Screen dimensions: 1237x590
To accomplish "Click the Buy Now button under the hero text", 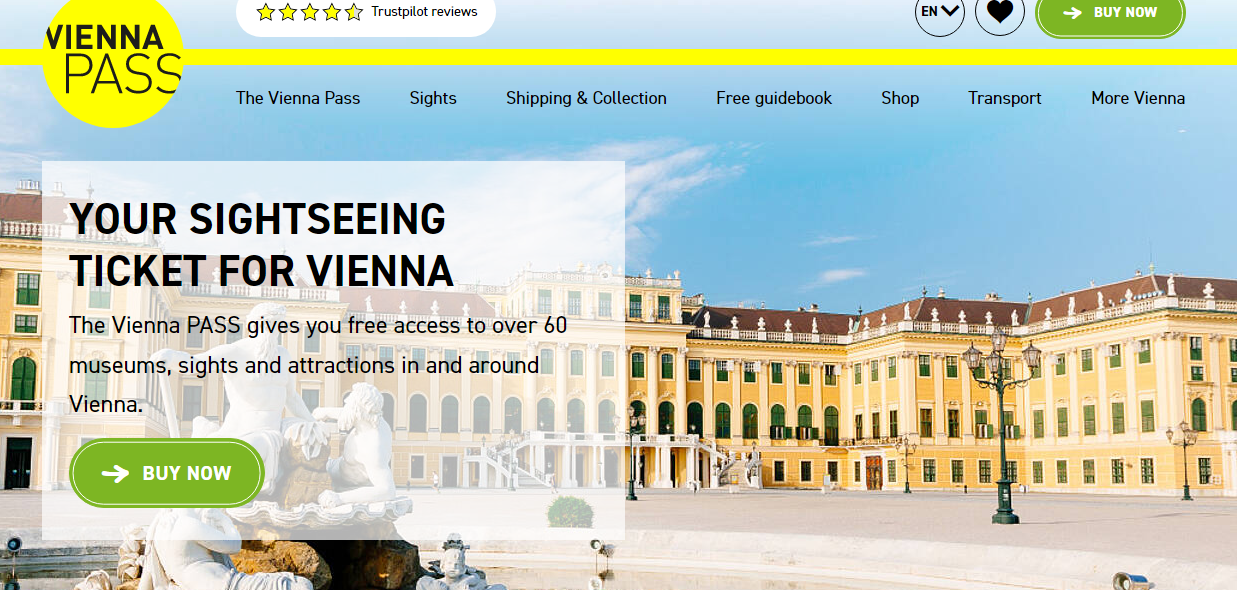I will pyautogui.click(x=167, y=473).
